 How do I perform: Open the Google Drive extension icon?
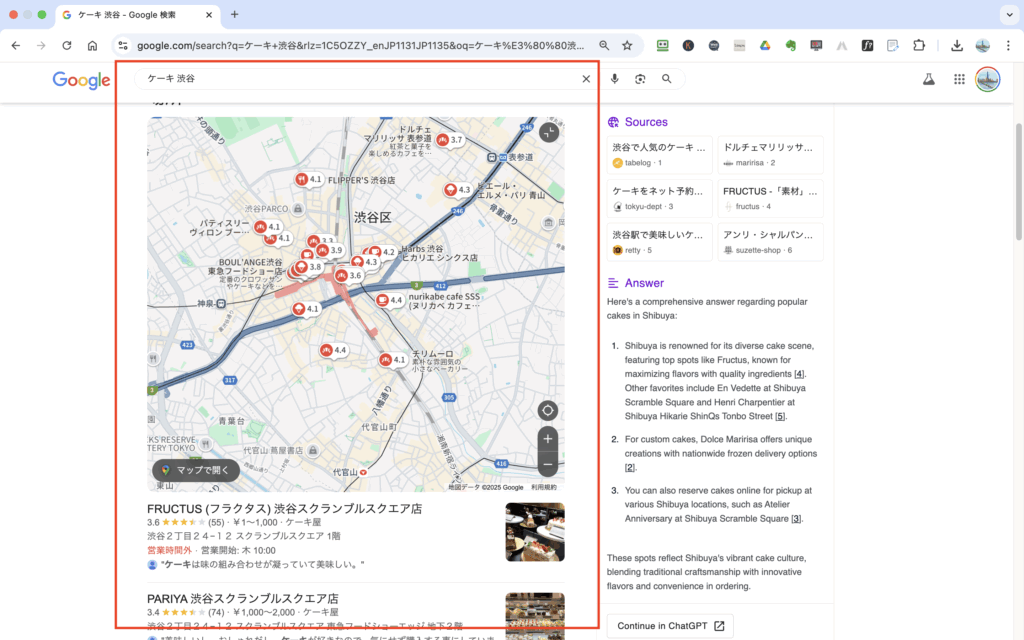(x=765, y=46)
